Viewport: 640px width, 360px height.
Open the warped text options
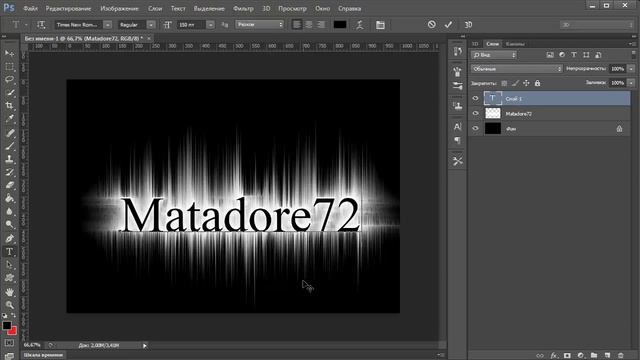click(x=360, y=25)
